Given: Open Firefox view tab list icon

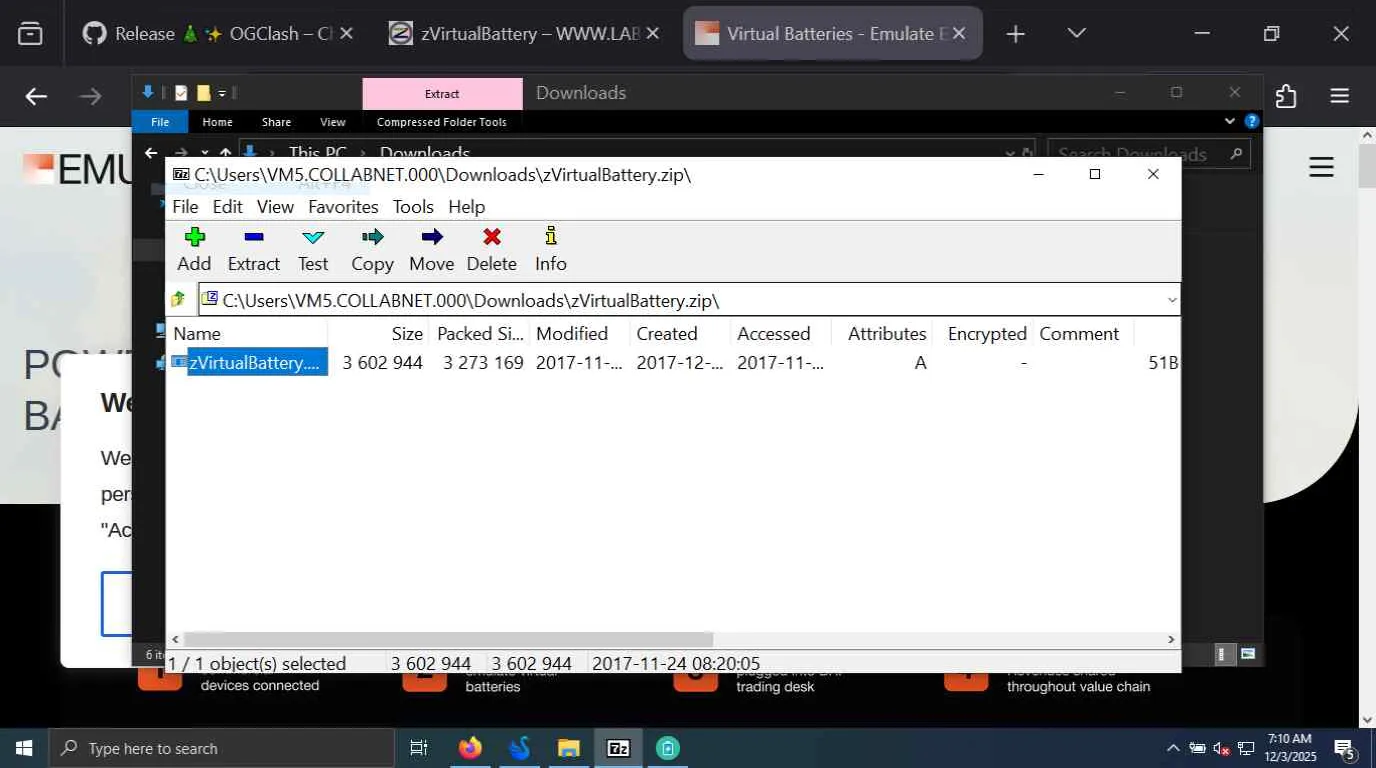Looking at the screenshot, I should [31, 33].
